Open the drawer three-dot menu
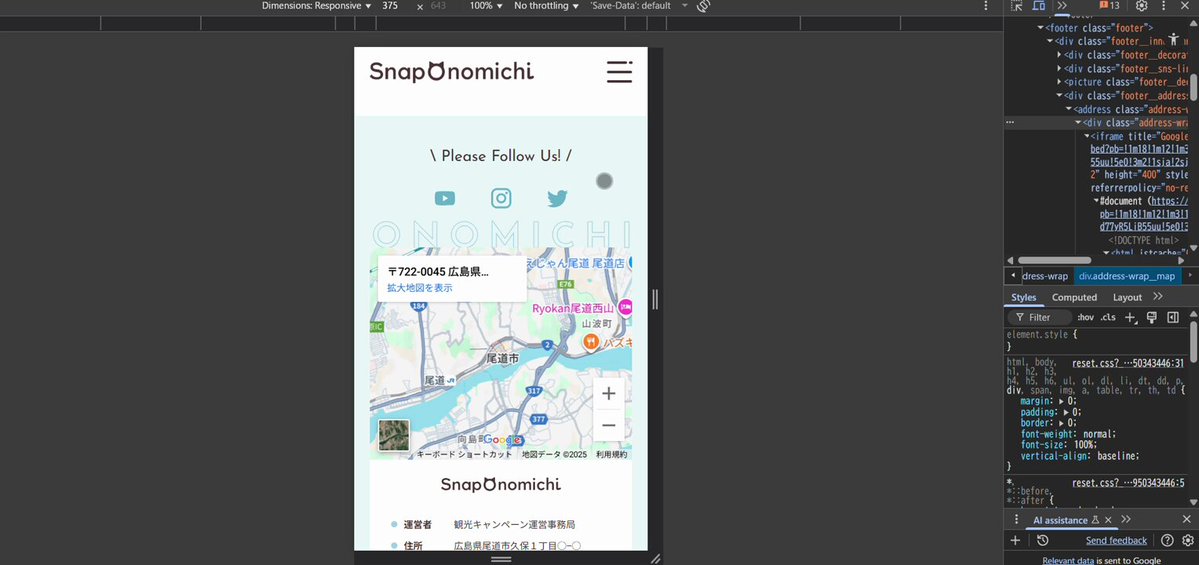 coord(1016,519)
